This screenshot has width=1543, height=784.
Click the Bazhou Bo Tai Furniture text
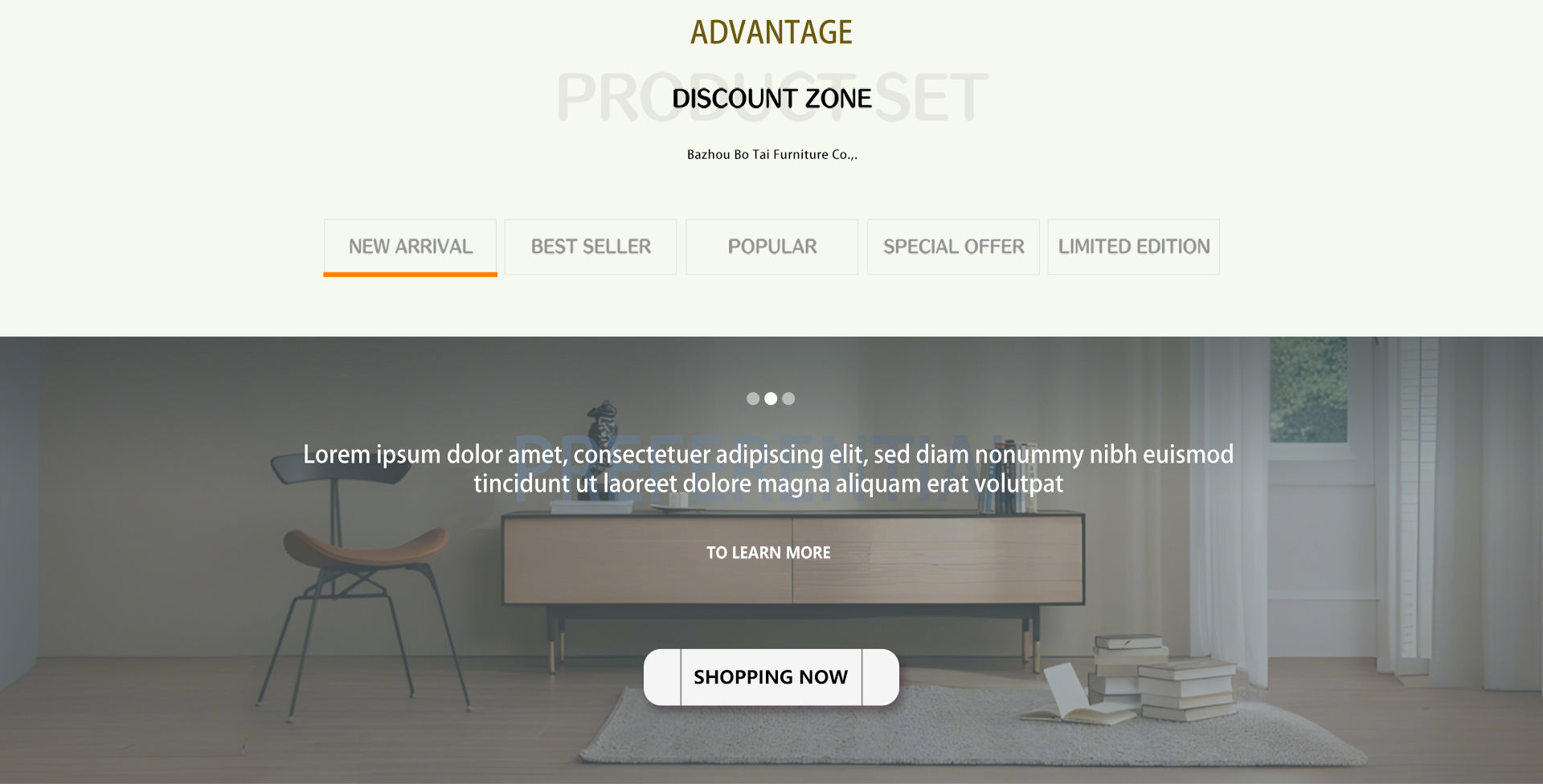click(x=771, y=154)
